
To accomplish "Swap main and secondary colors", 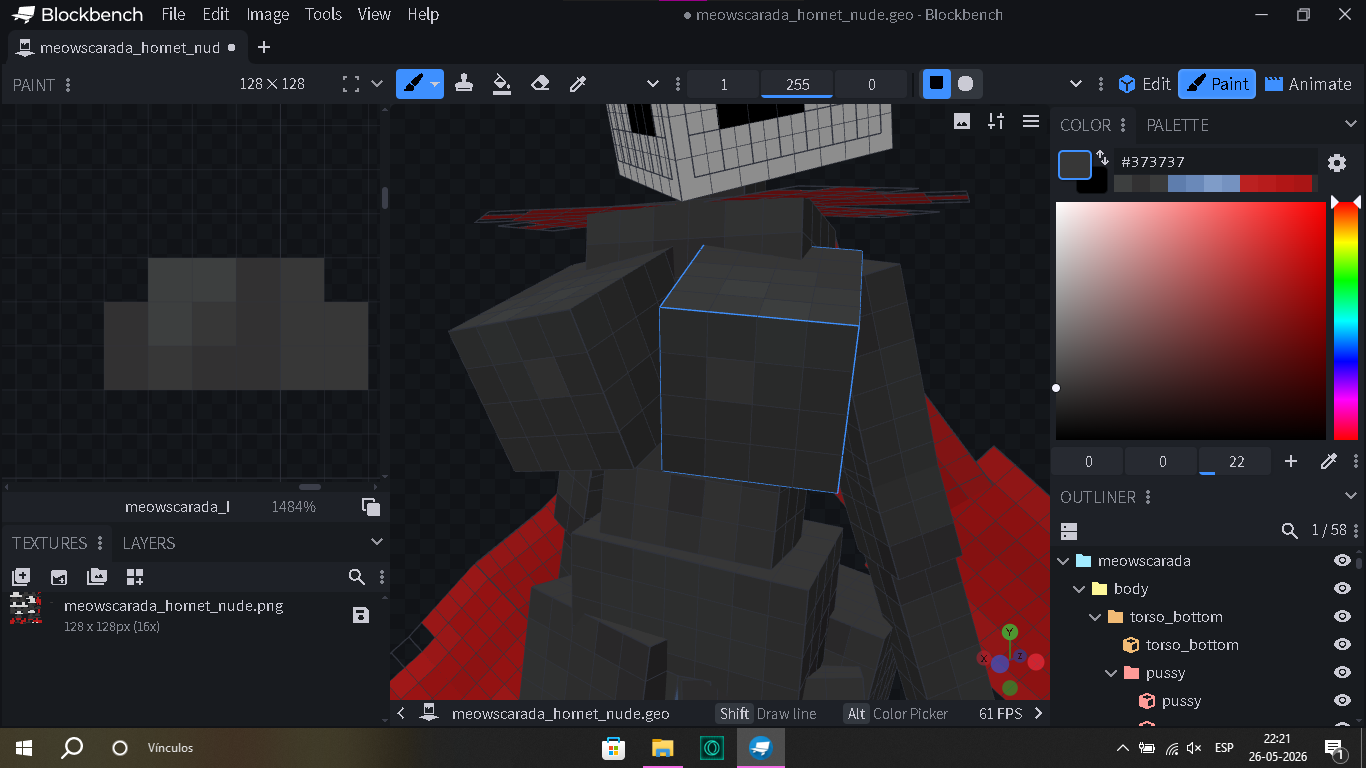I will click(x=1102, y=158).
